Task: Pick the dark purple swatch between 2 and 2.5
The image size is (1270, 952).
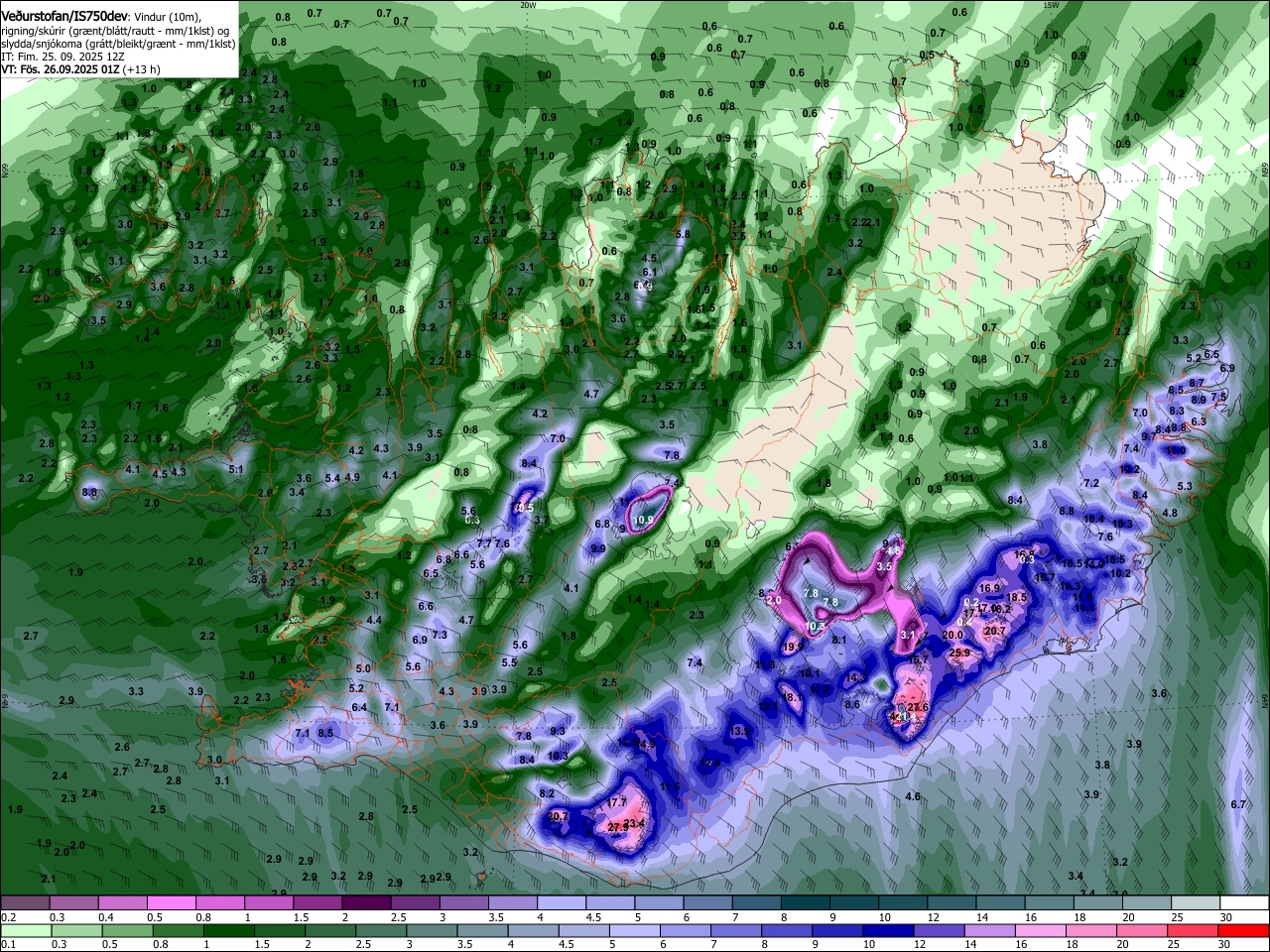Action: [x=366, y=903]
